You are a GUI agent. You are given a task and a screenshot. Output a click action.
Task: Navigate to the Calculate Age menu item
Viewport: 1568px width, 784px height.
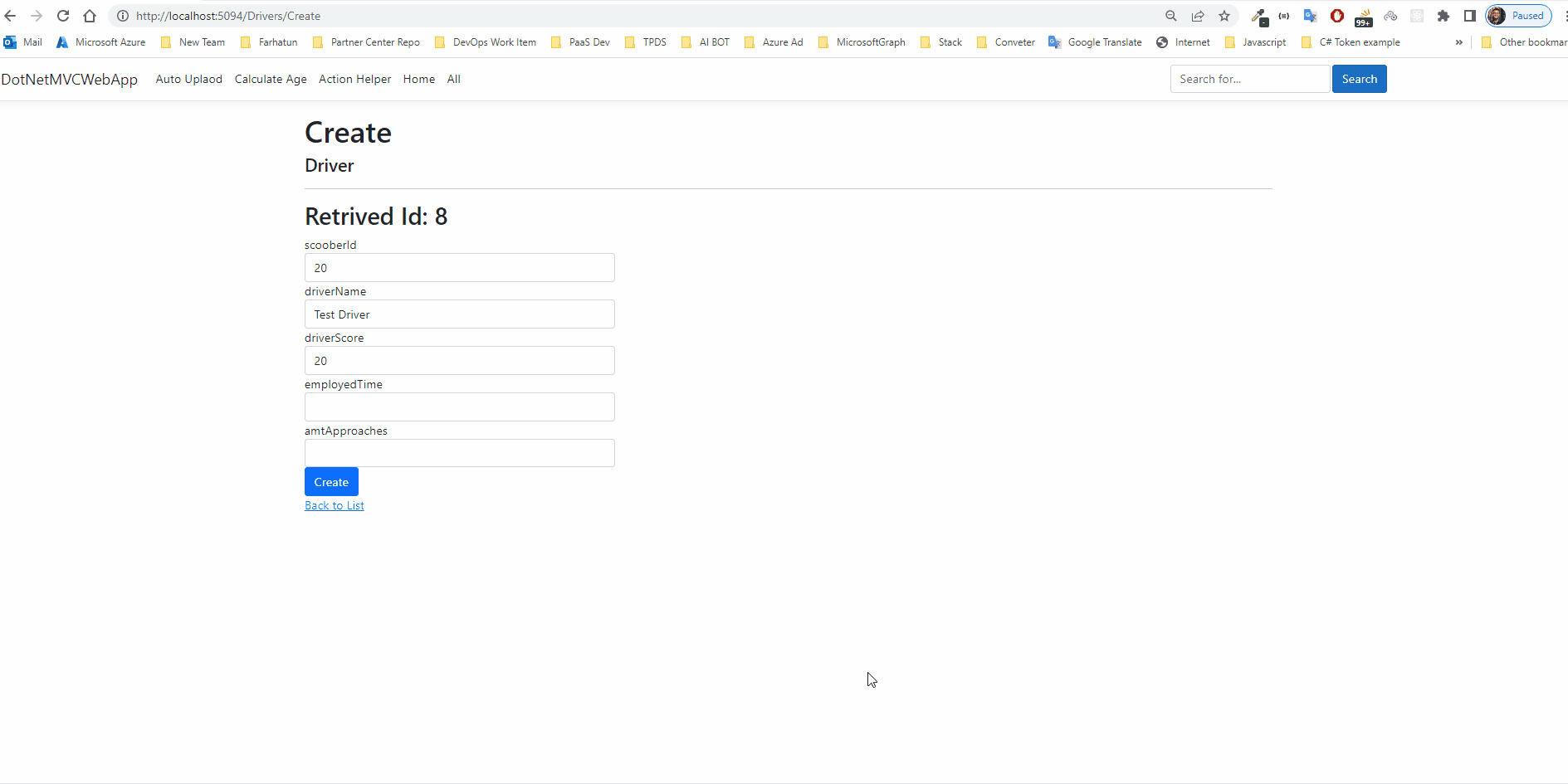(271, 79)
